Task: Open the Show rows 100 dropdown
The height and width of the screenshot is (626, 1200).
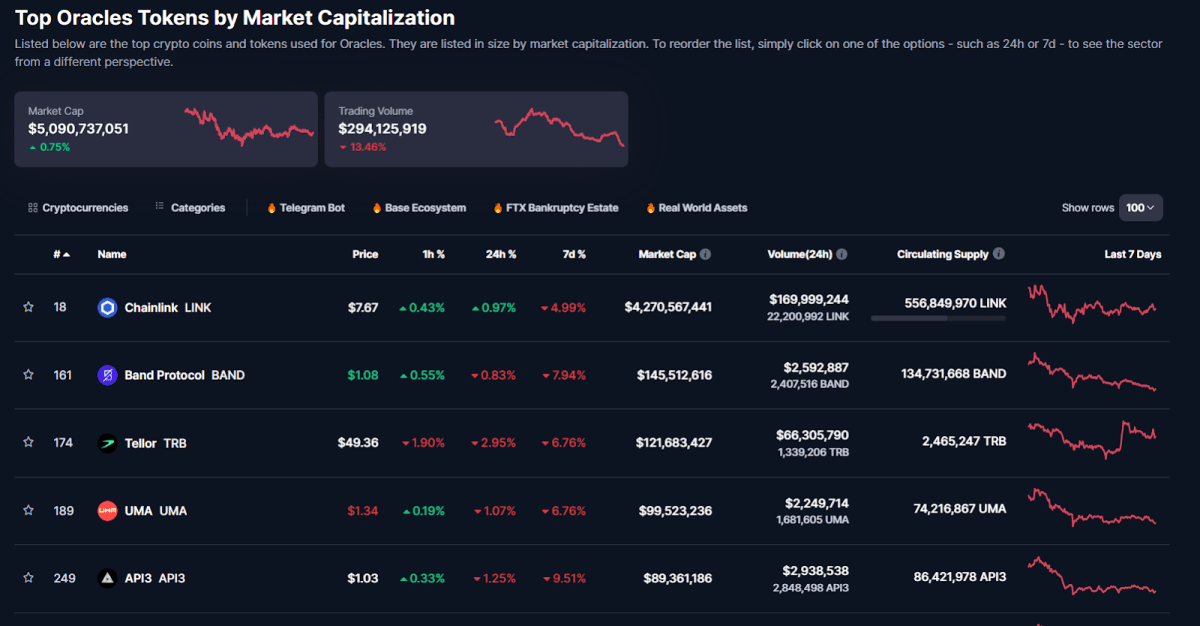Action: point(1141,208)
